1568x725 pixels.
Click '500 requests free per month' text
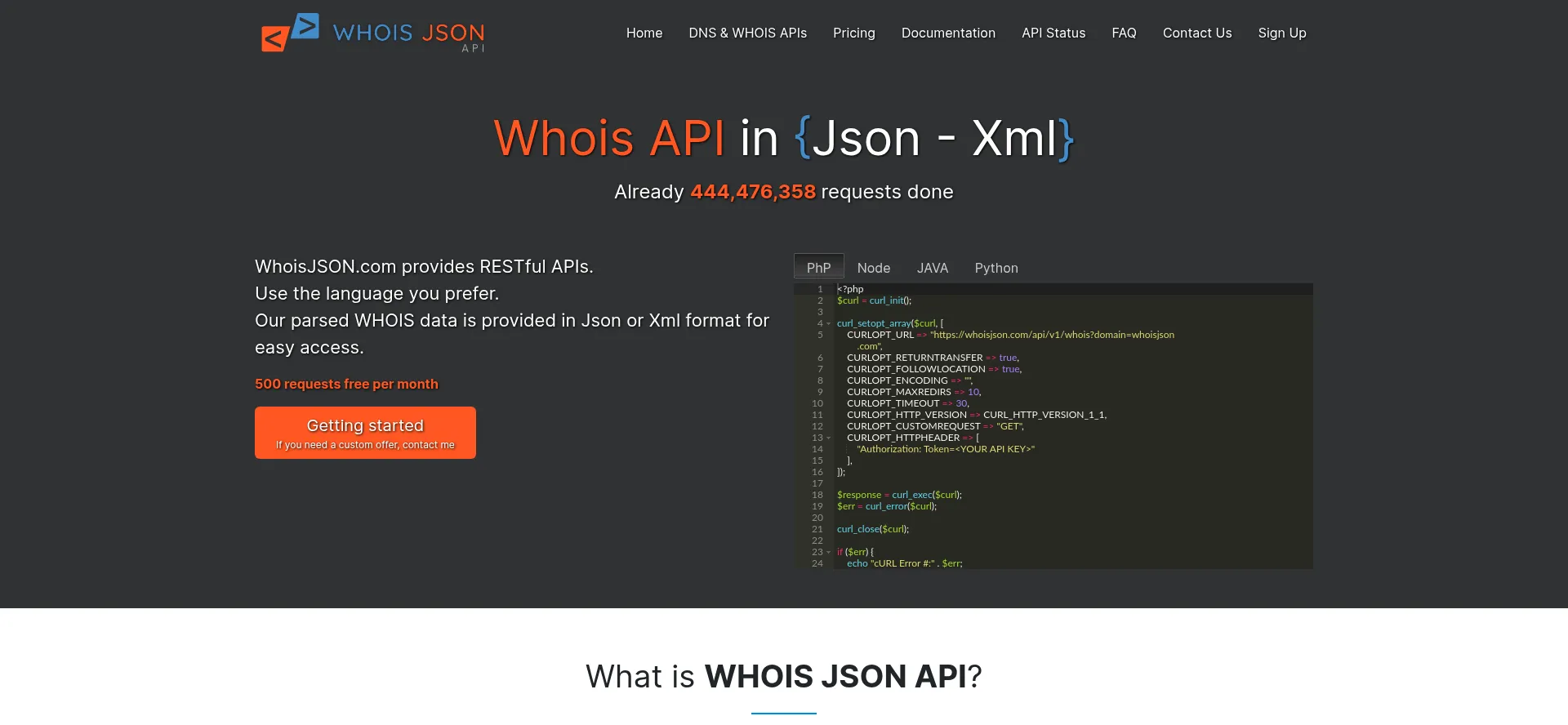tap(346, 384)
